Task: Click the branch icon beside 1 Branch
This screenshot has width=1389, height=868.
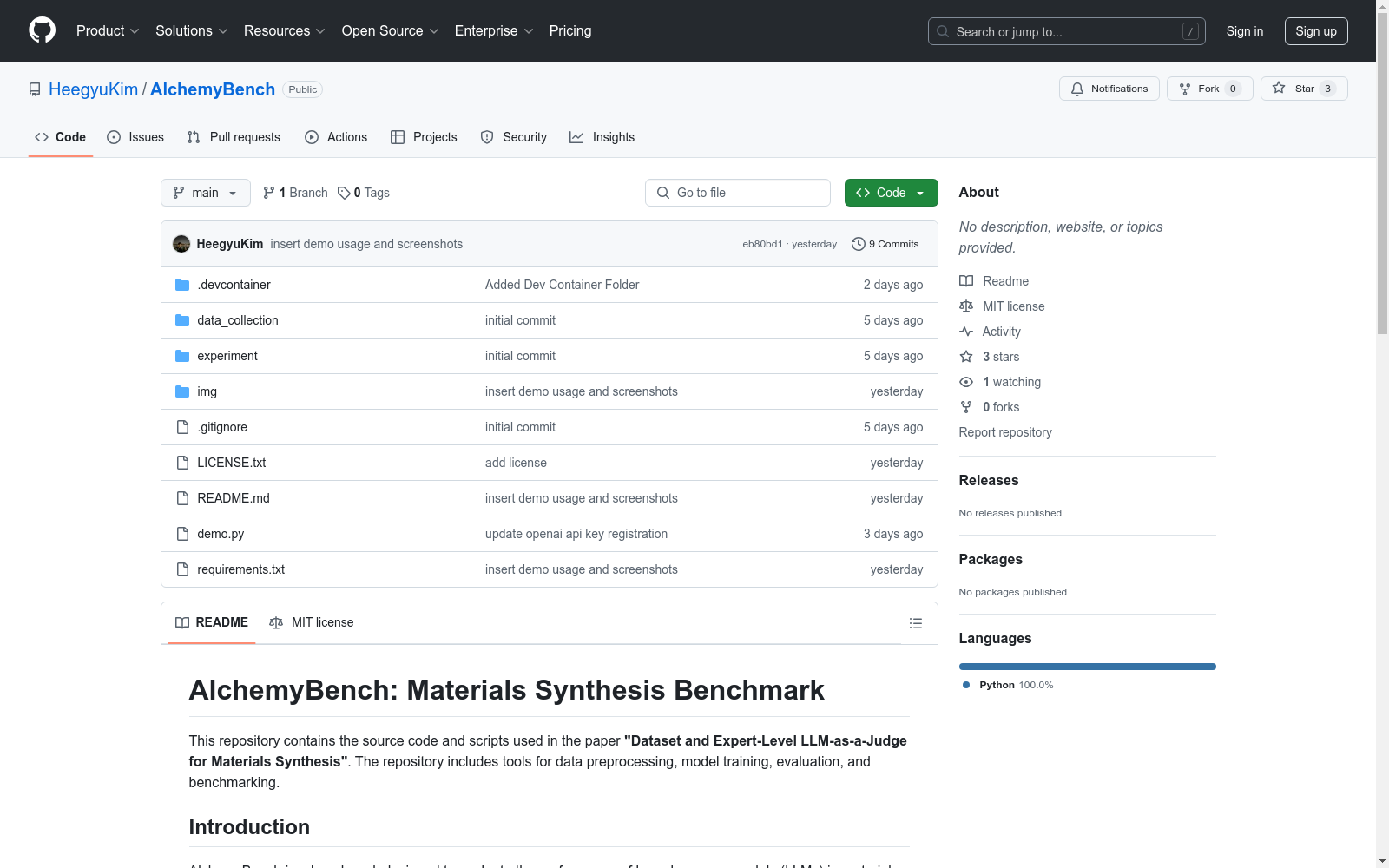Action: (269, 193)
